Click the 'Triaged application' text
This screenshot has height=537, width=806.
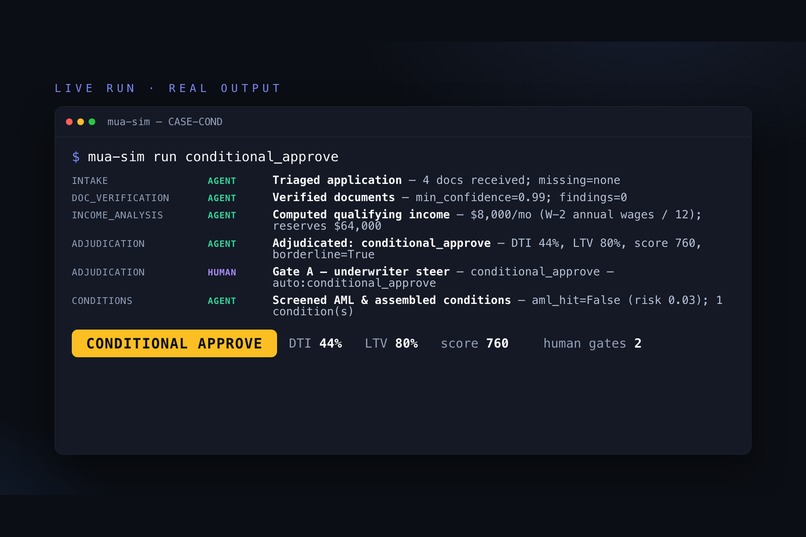[x=337, y=180]
